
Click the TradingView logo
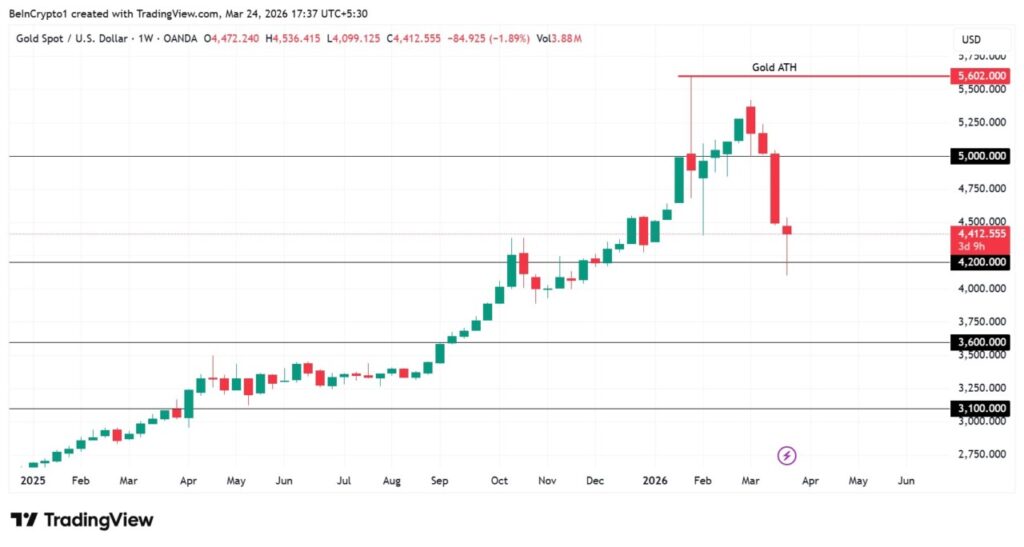click(x=82, y=520)
